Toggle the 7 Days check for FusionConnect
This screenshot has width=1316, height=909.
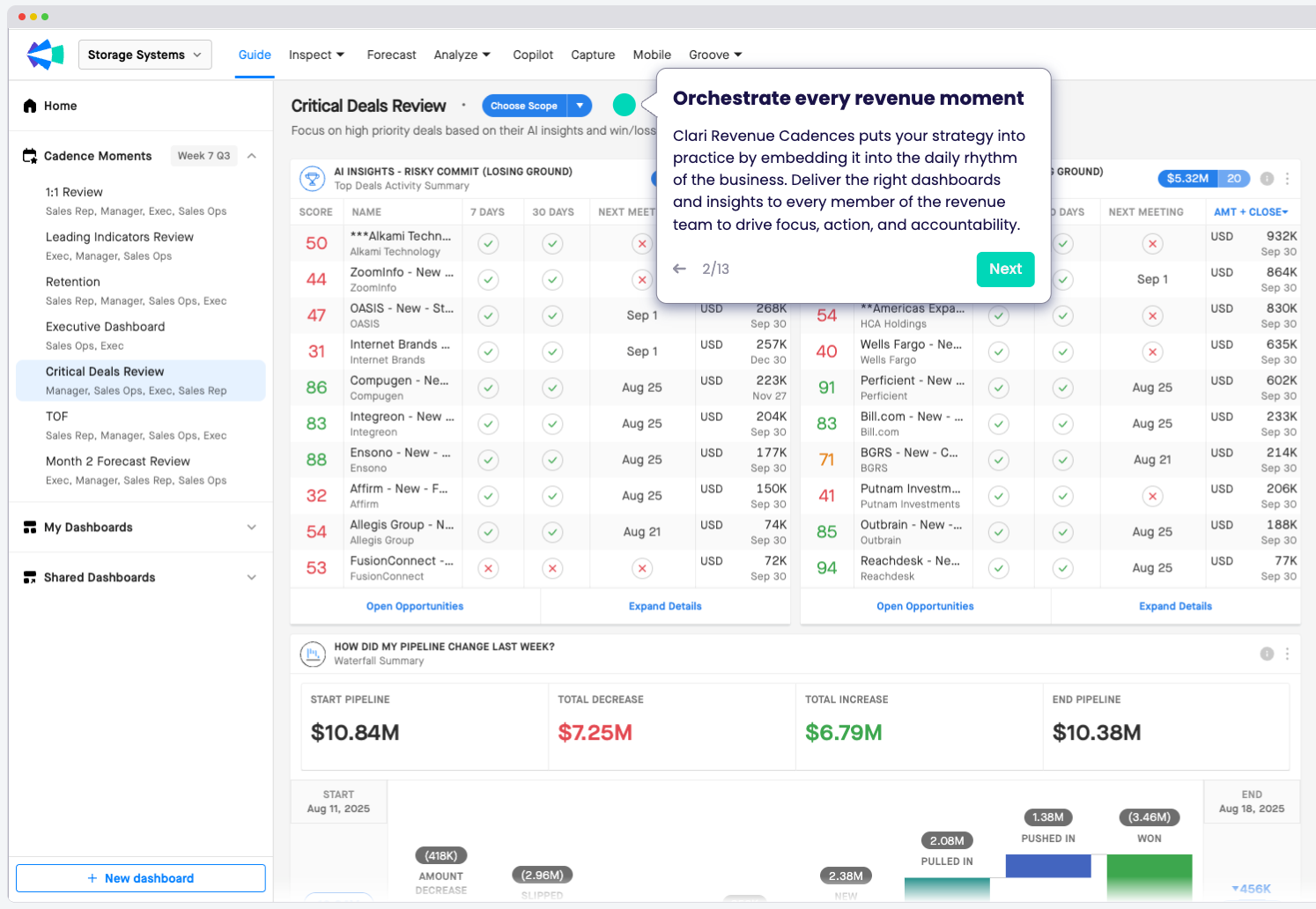(x=489, y=569)
